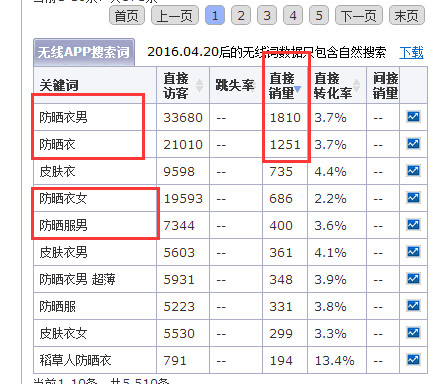The height and width of the screenshot is (384, 440).
Task: Select keyword 防晒衣女
Action: pos(63,198)
